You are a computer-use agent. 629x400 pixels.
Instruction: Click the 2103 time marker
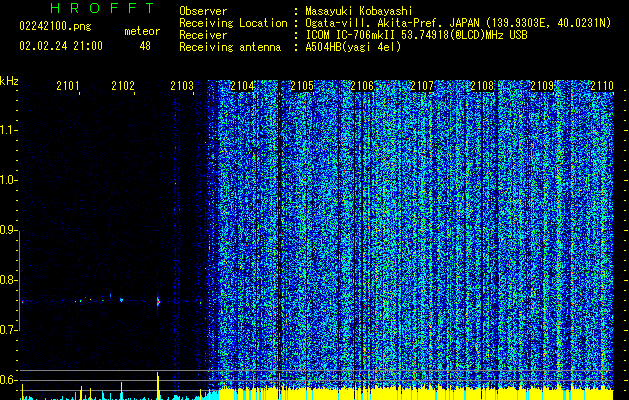182,86
